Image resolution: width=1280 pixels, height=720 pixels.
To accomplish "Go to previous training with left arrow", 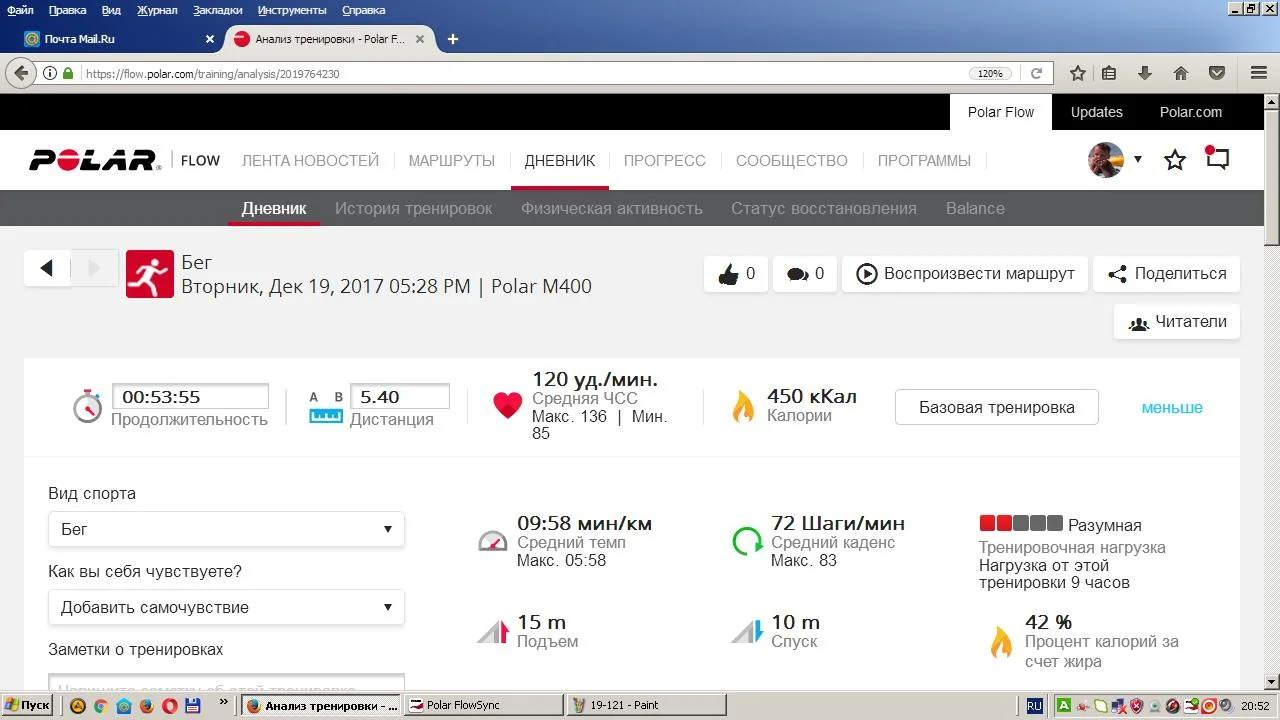I will [x=47, y=268].
